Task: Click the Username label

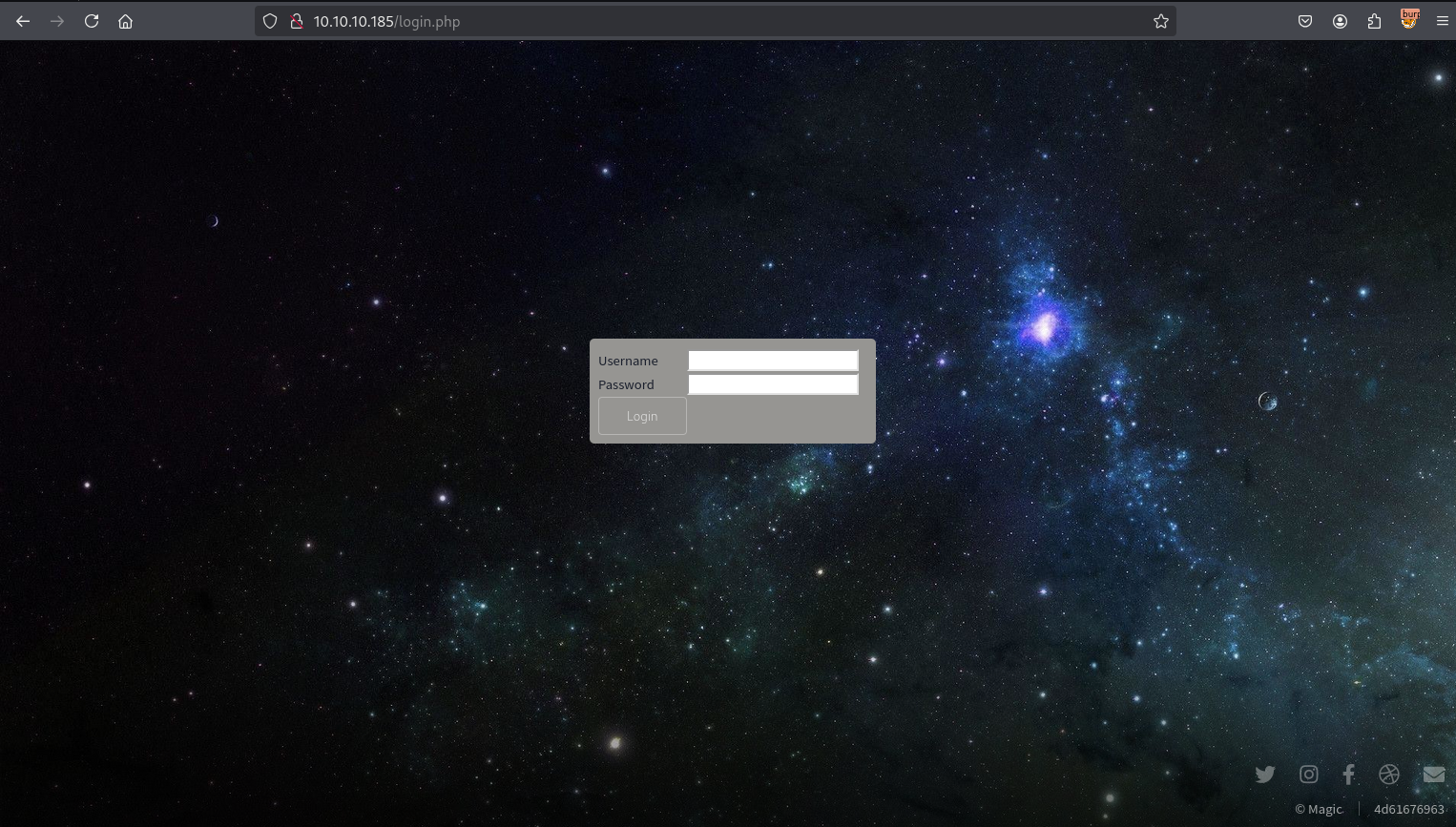Action: point(628,361)
